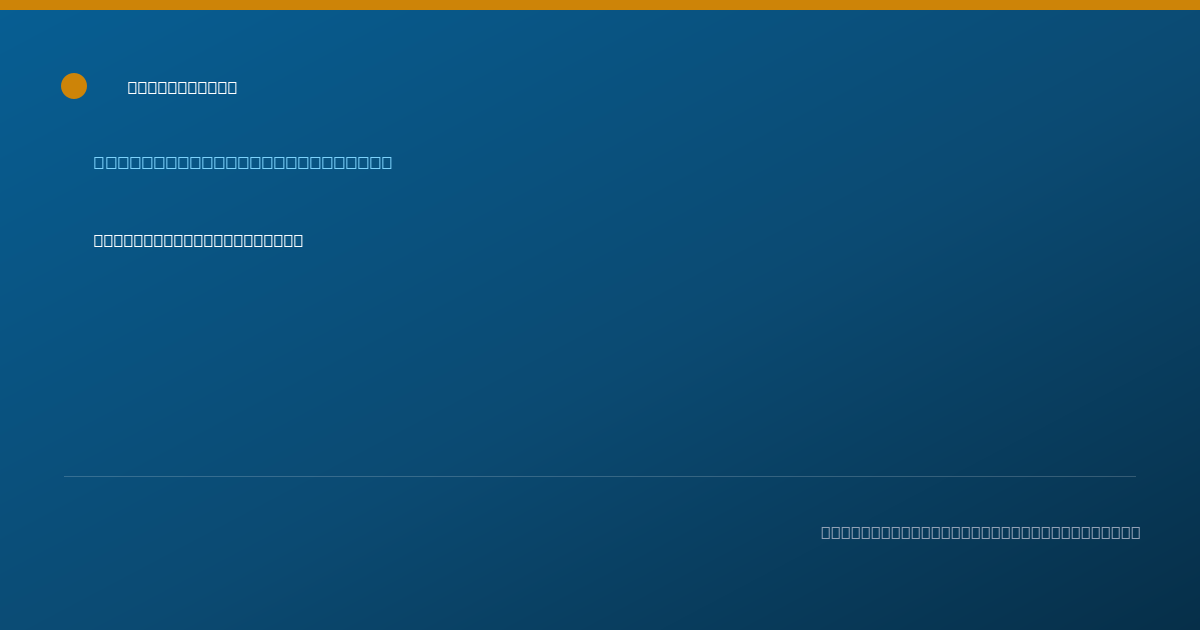The height and width of the screenshot is (630, 1200).
Task: Click the last character of the header label
Action: click(232, 88)
